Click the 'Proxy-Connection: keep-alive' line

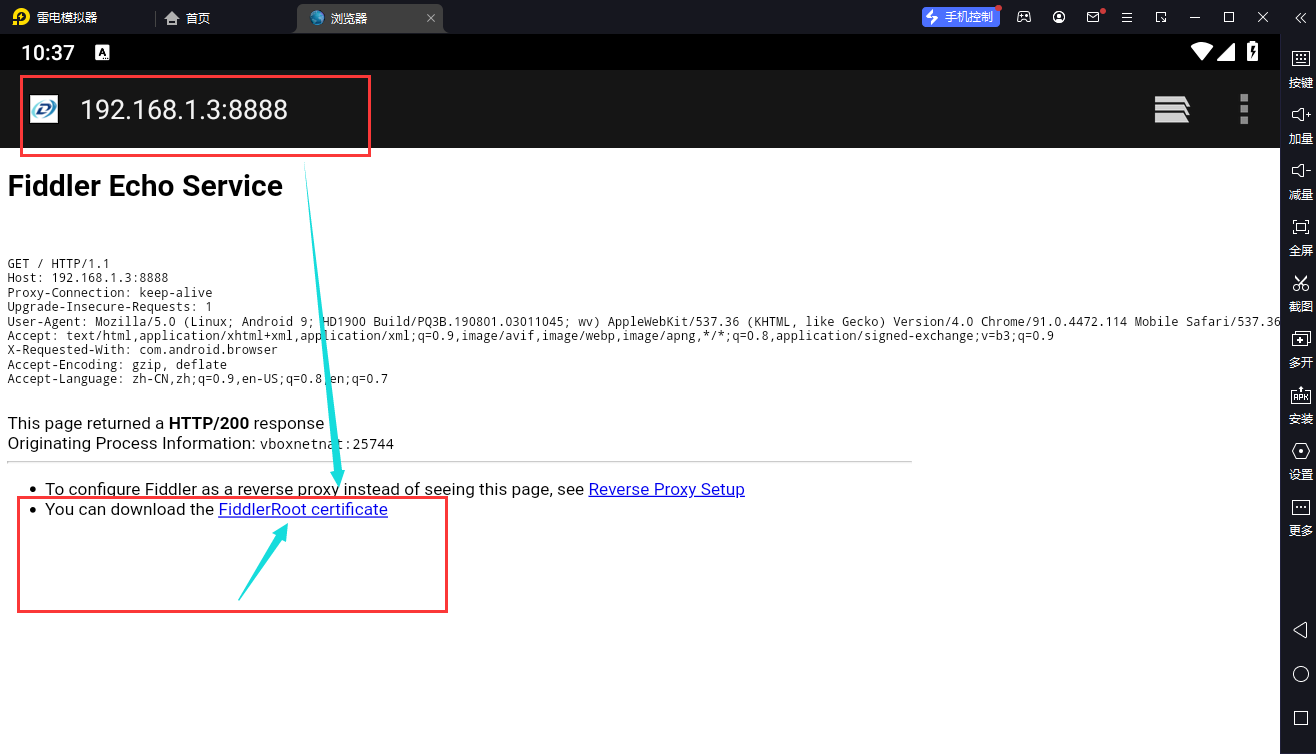(x=110, y=293)
